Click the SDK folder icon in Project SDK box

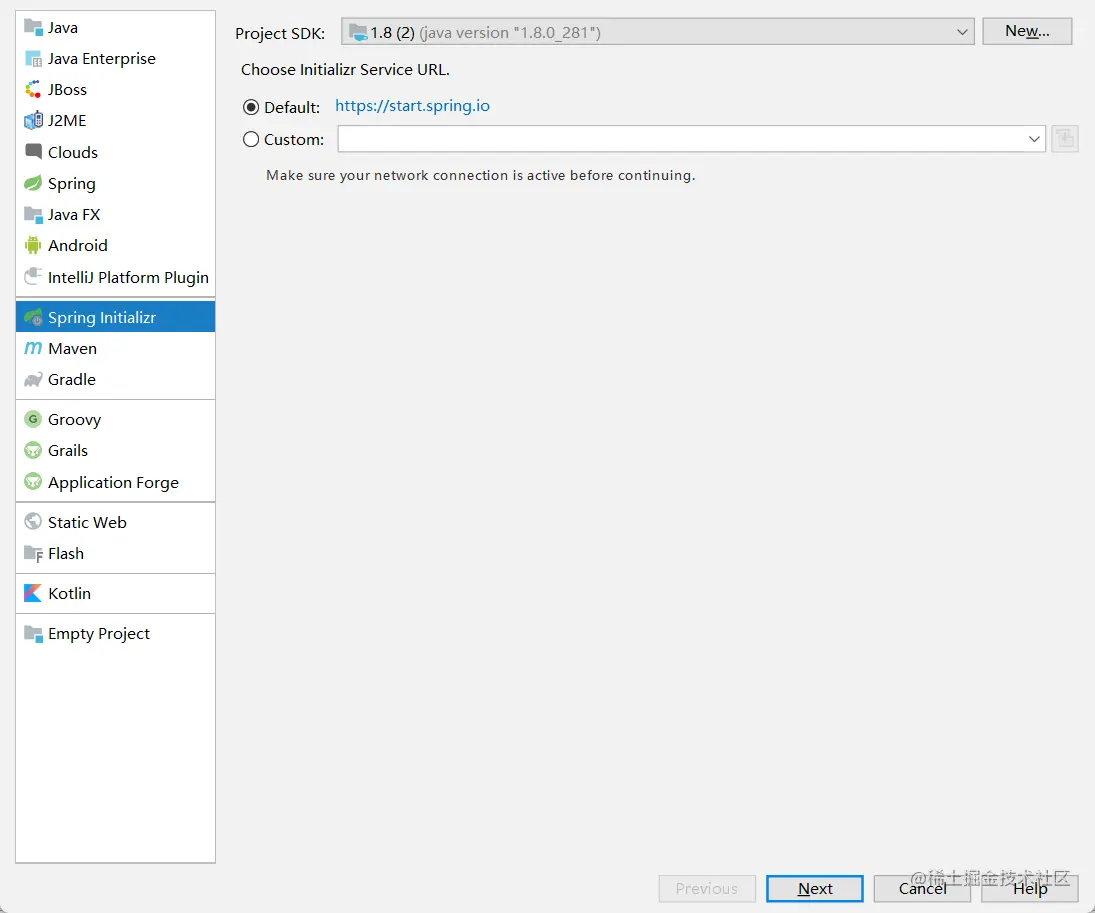click(x=358, y=32)
